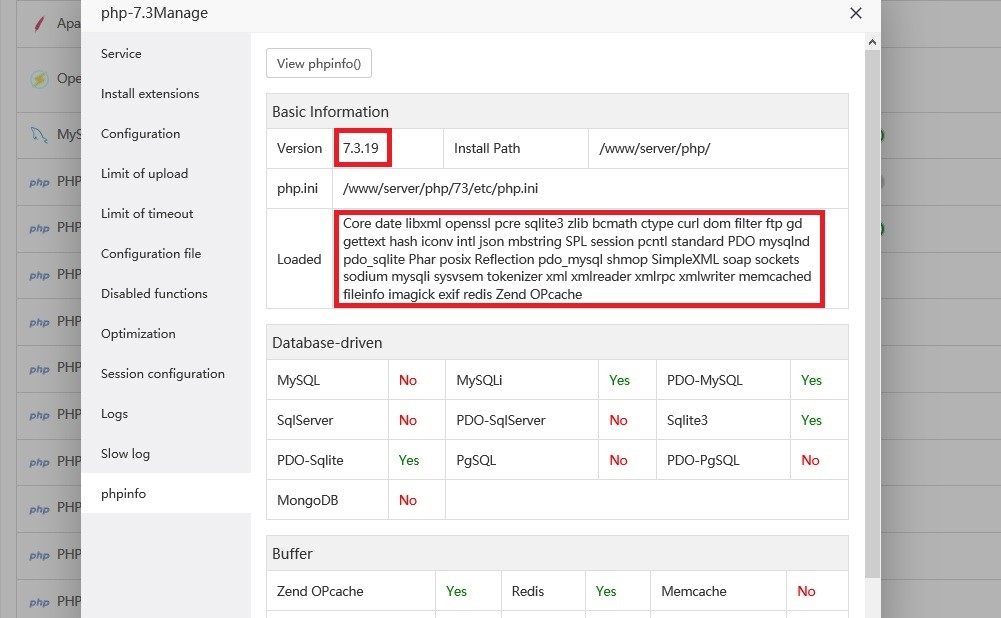This screenshot has width=1001, height=618.
Task: Open the Optimization tab
Action: coord(138,334)
